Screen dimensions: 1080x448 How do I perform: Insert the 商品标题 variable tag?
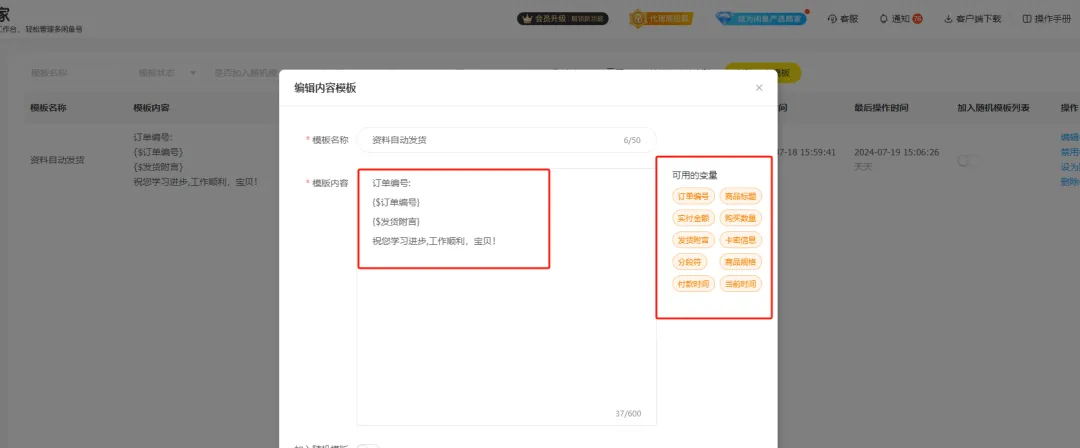(740, 196)
